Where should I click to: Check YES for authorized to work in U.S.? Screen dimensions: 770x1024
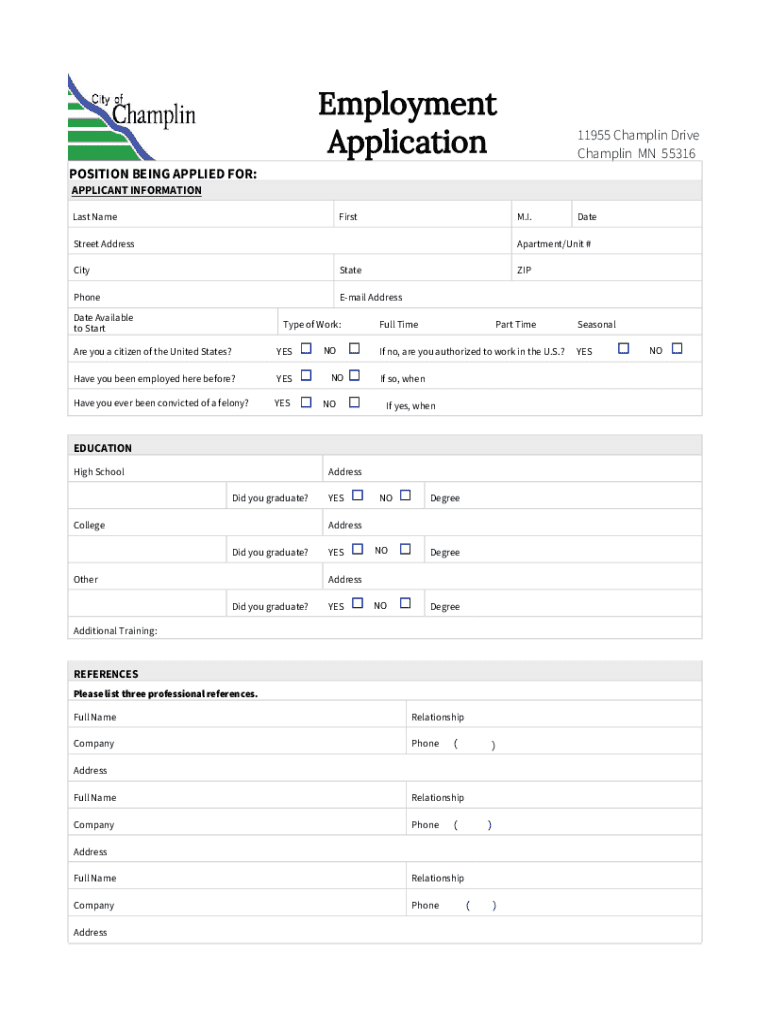click(624, 349)
